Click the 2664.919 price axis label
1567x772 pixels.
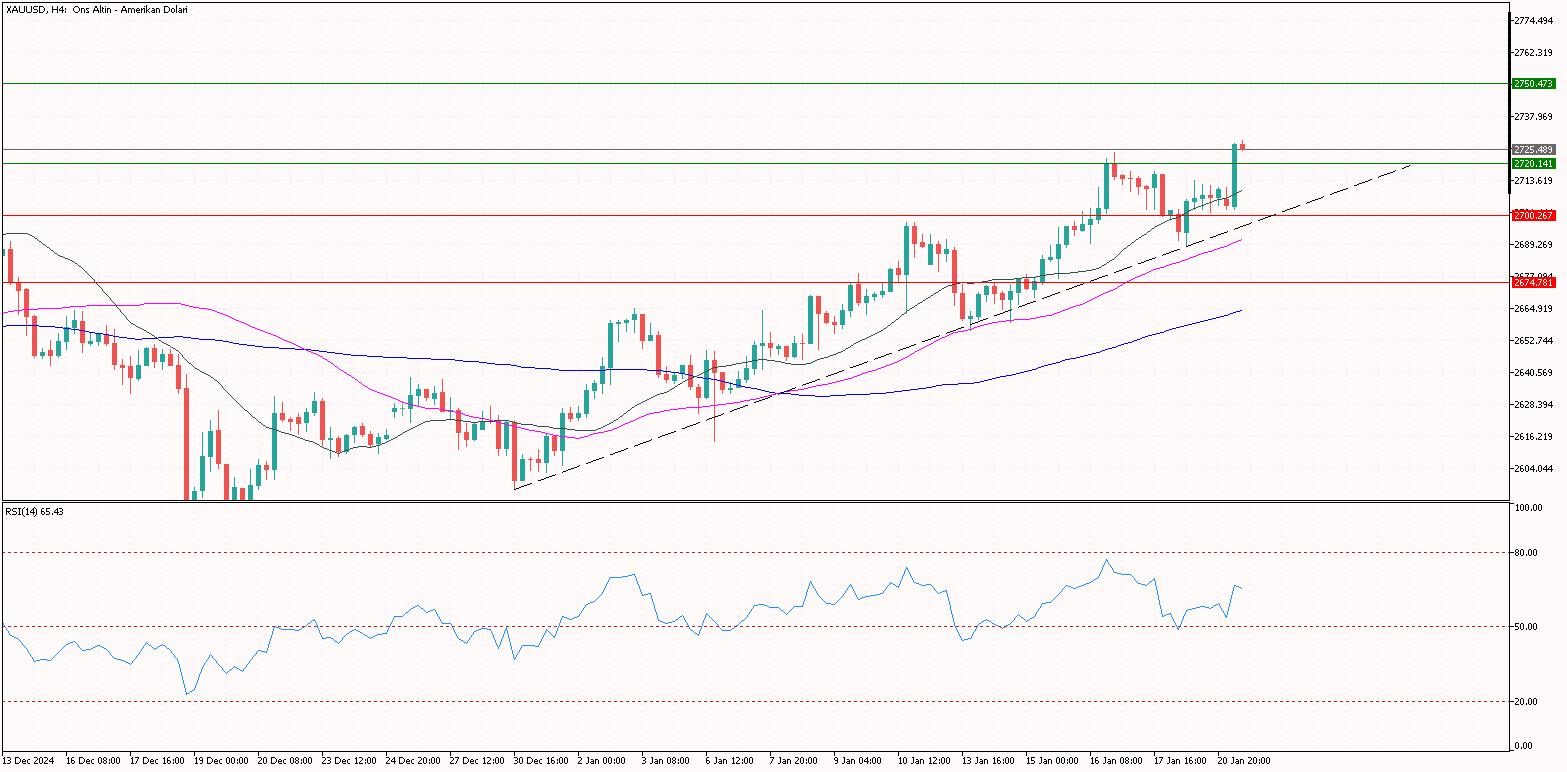[x=1533, y=308]
